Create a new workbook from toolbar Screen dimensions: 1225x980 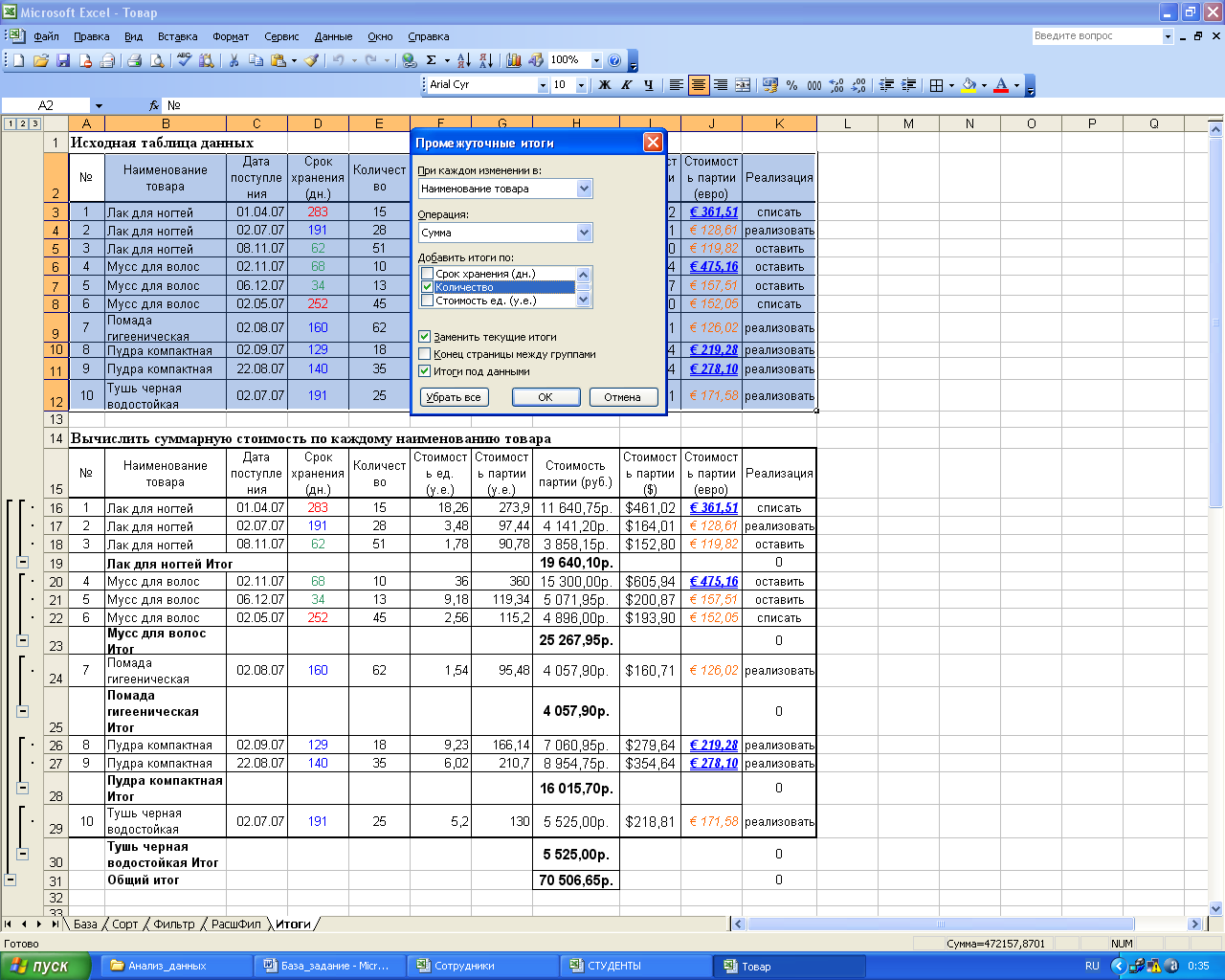point(18,60)
